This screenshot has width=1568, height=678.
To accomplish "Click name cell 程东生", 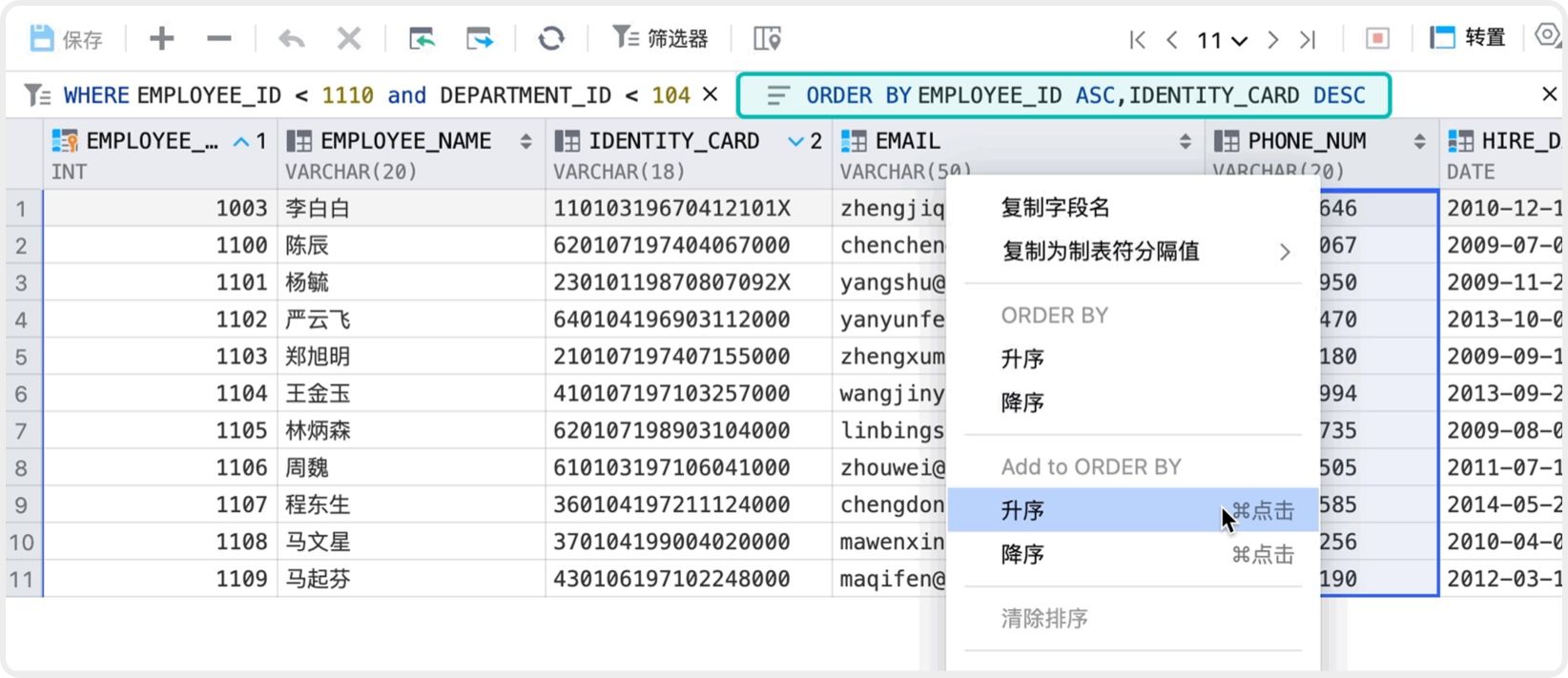I will click(411, 504).
